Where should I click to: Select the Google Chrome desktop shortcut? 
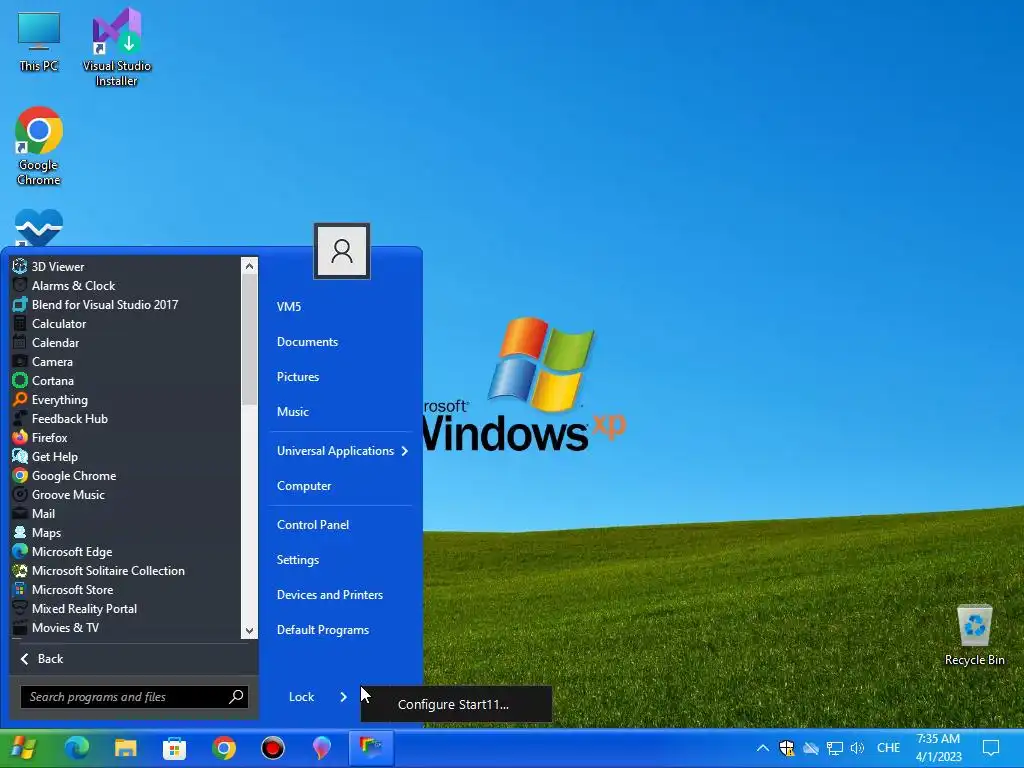pyautogui.click(x=39, y=146)
